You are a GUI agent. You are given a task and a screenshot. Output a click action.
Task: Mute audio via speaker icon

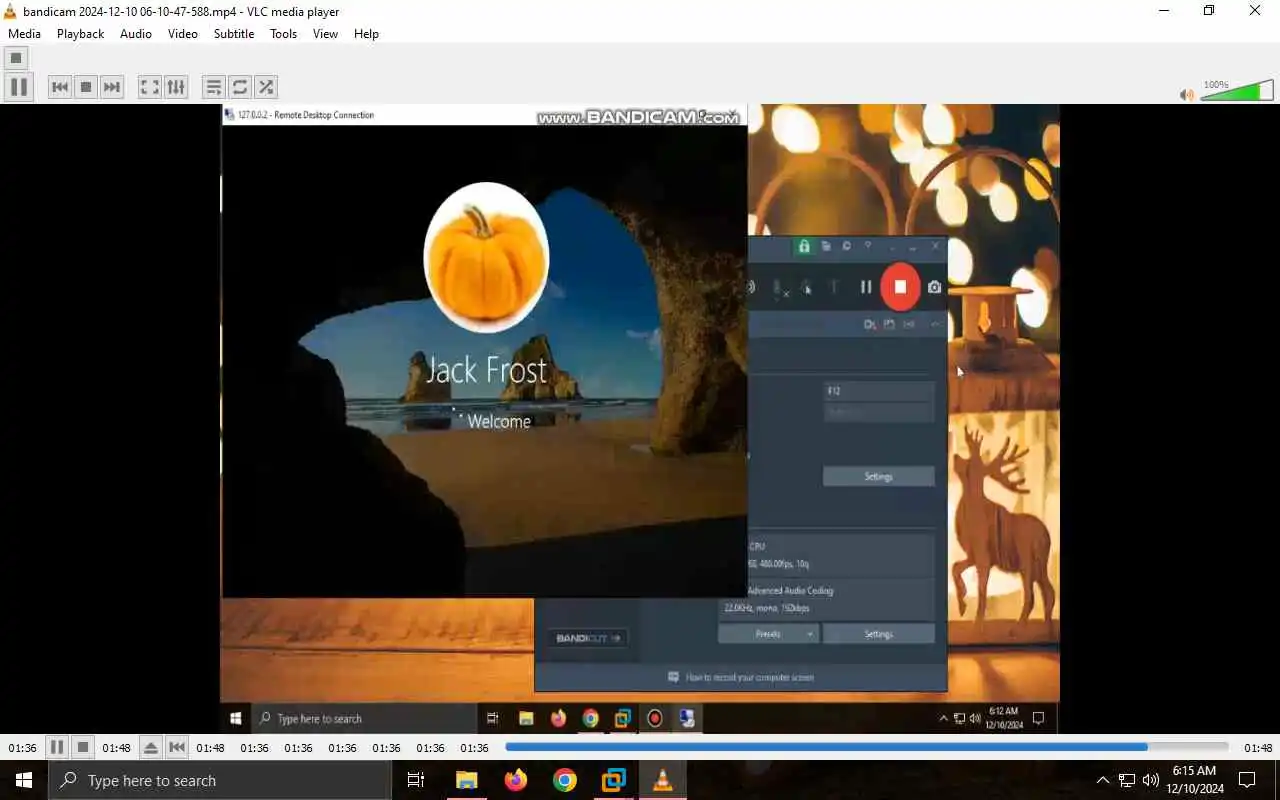click(x=1187, y=95)
